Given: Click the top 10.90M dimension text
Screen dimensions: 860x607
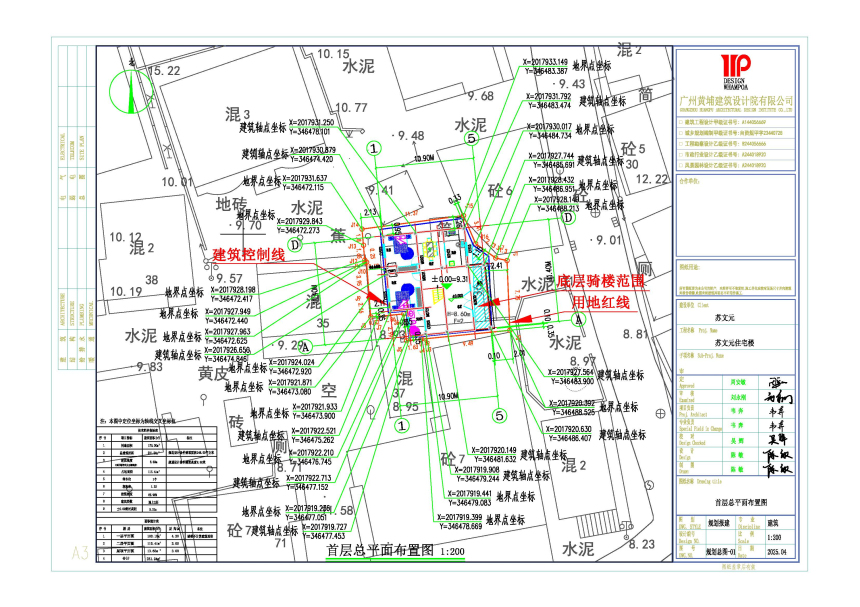Looking at the screenshot, I should pyautogui.click(x=424, y=158).
